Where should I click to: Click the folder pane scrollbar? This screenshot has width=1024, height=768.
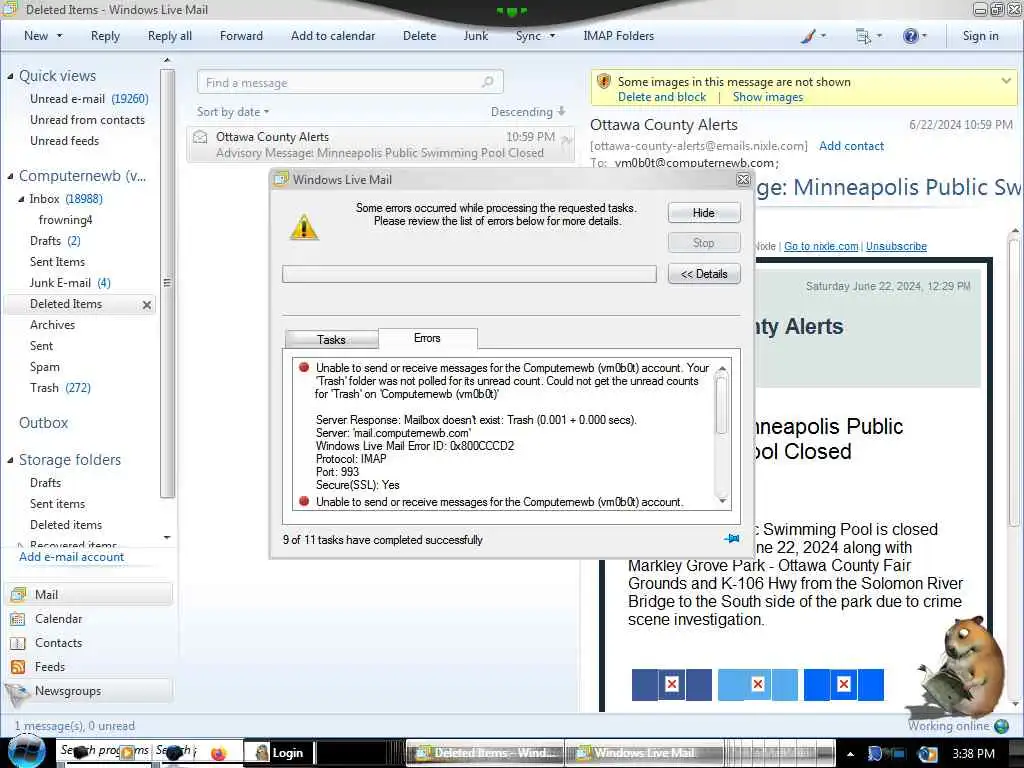167,284
